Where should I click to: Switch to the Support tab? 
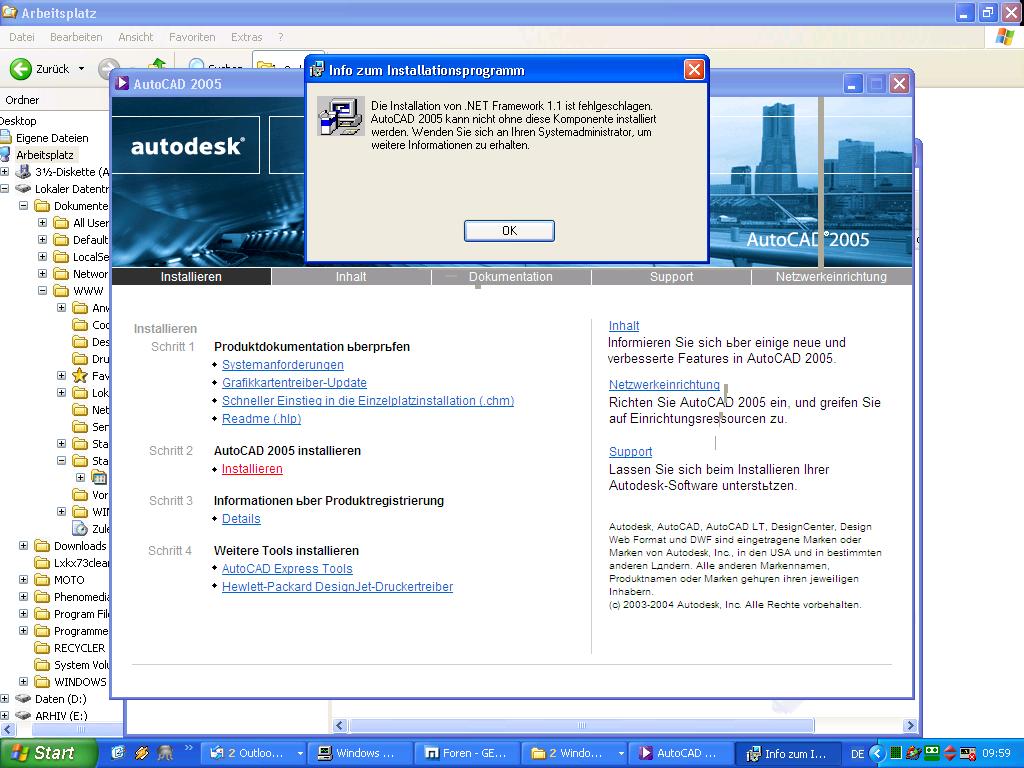(671, 276)
